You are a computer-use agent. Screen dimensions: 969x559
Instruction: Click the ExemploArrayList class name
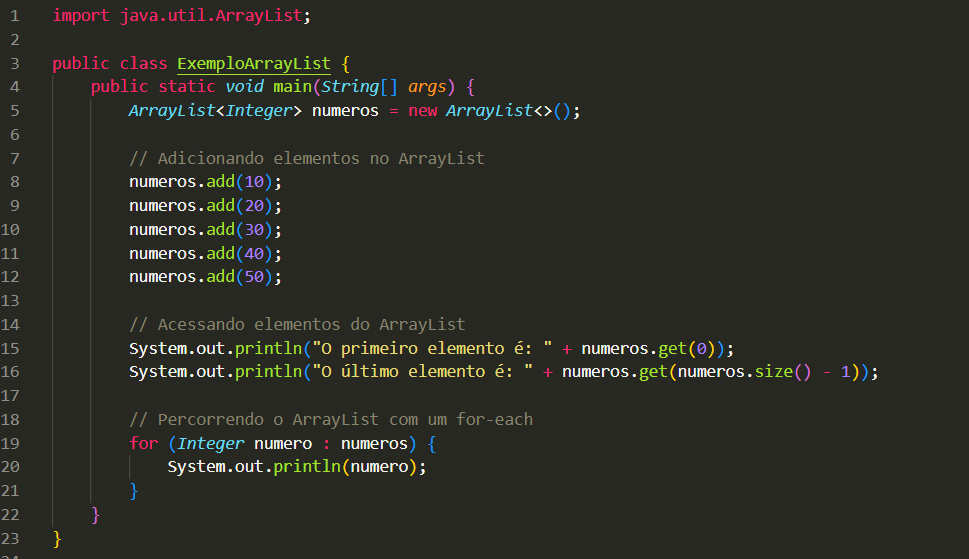253,63
